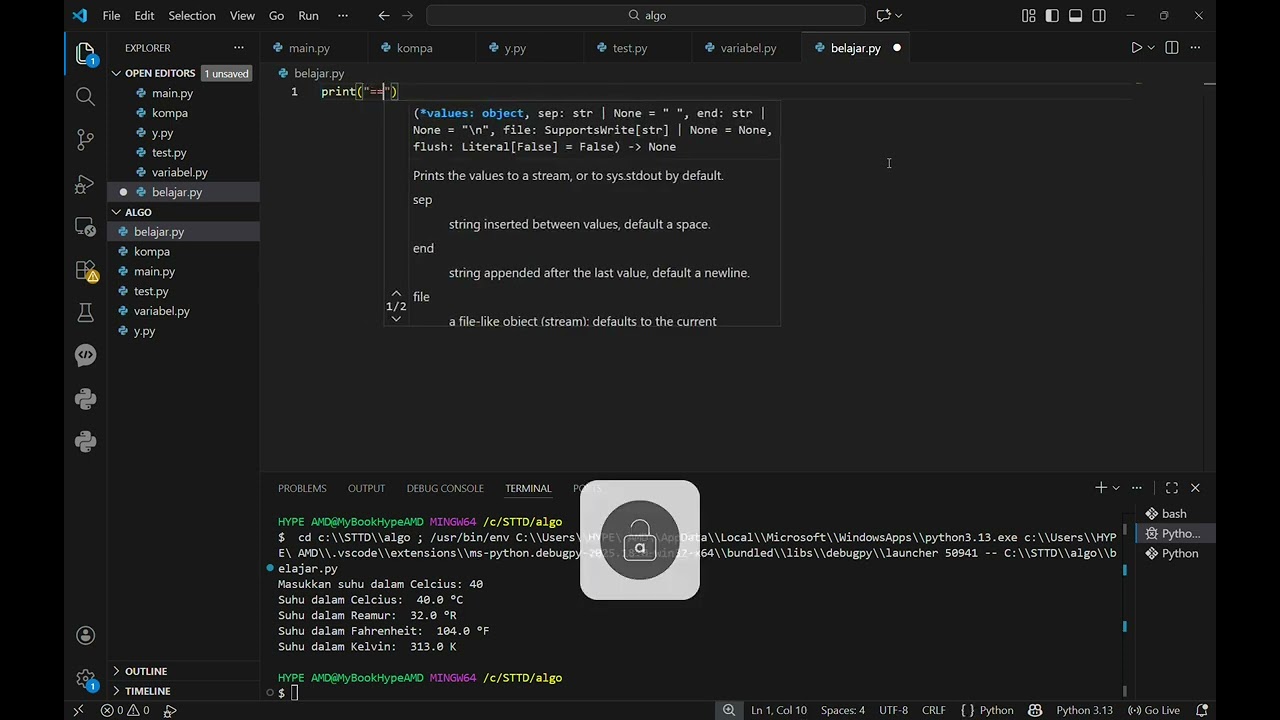Open Source Control view
Image resolution: width=1280 pixels, height=720 pixels.
click(85, 140)
